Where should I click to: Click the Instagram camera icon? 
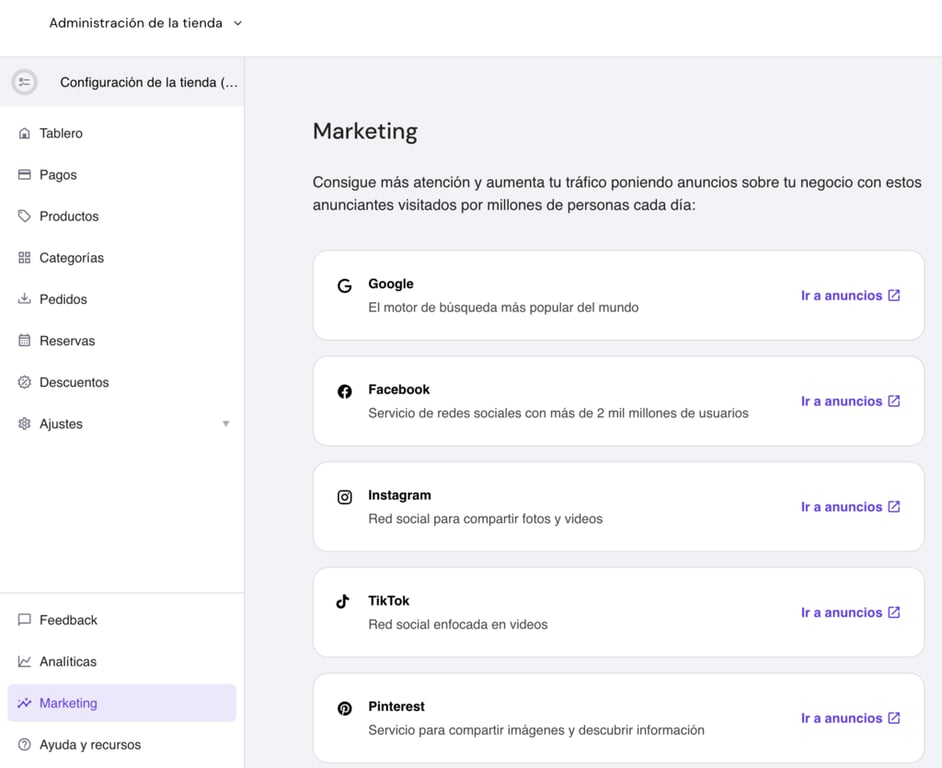[344, 496]
